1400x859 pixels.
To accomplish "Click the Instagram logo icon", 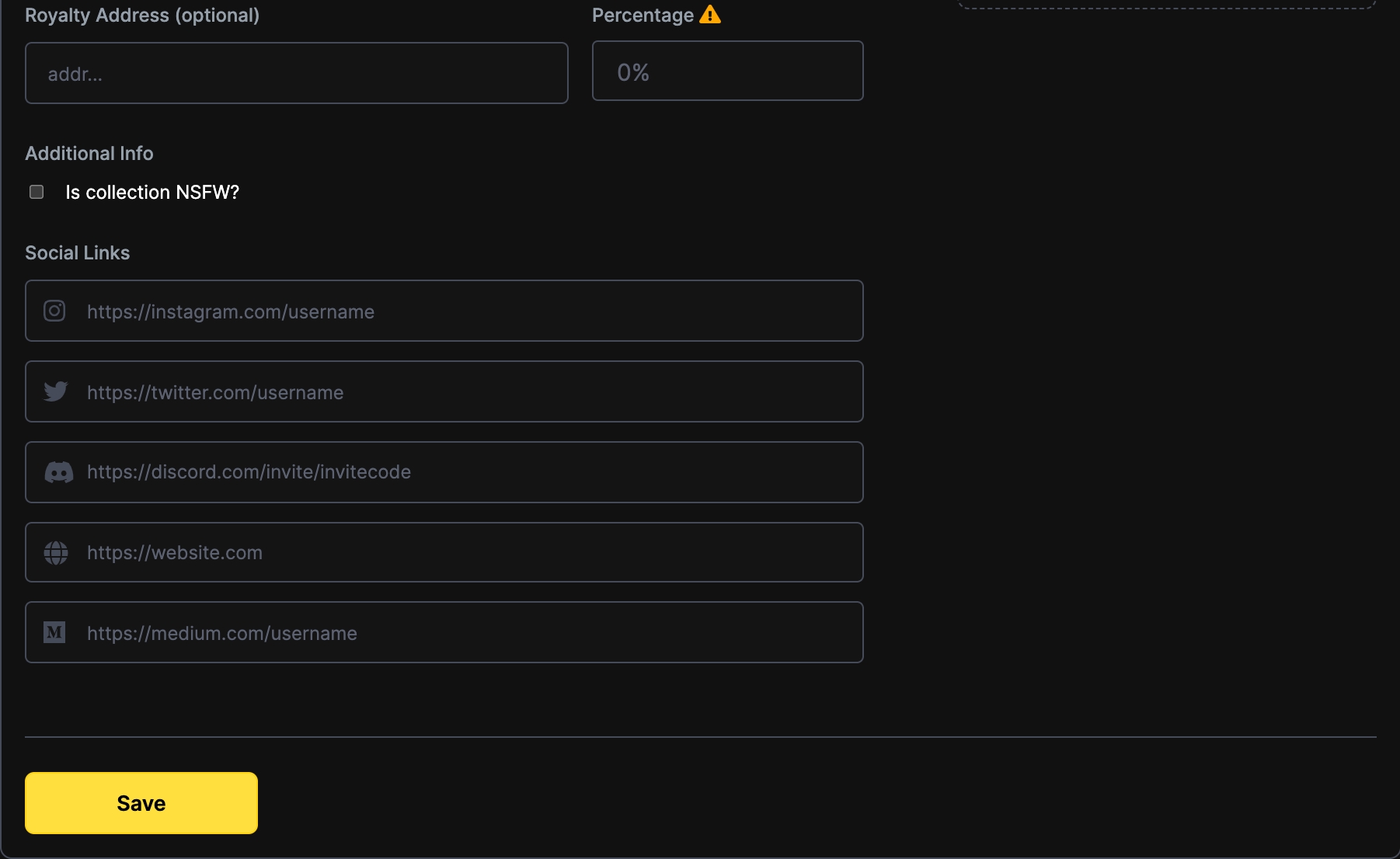I will (54, 311).
